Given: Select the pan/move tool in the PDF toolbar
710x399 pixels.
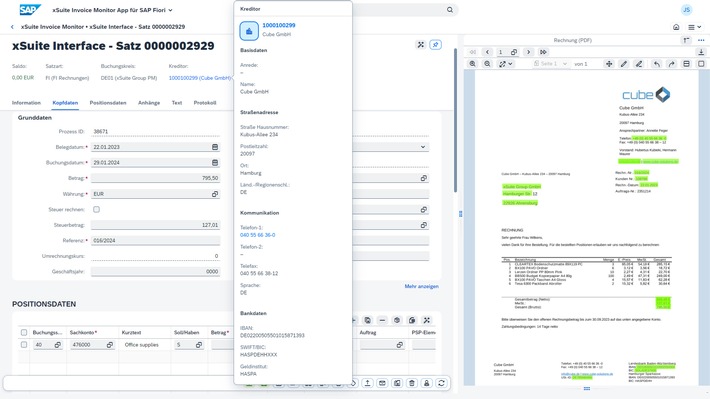Looking at the screenshot, I should (609, 64).
